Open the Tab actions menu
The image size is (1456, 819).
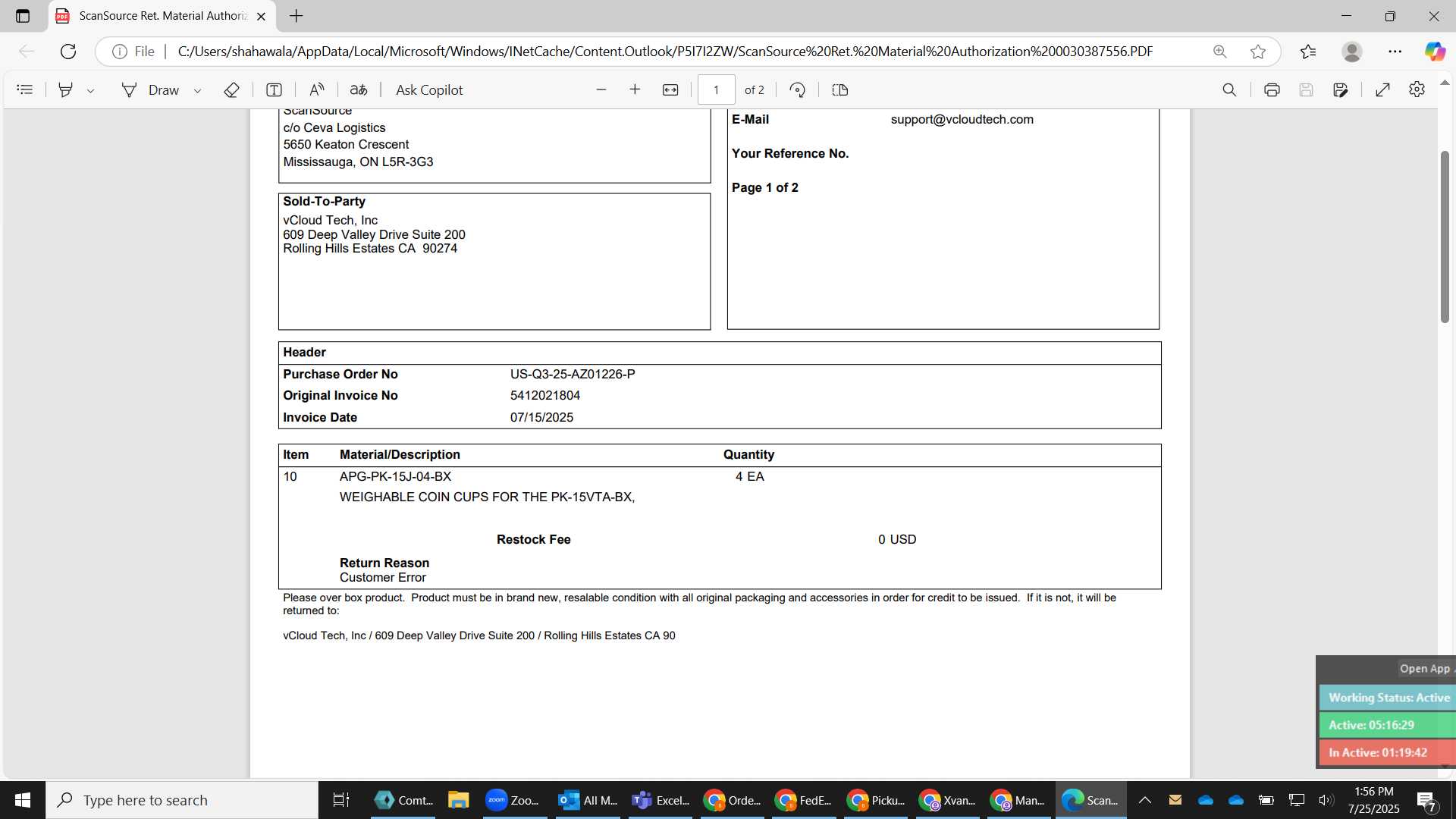click(x=23, y=16)
